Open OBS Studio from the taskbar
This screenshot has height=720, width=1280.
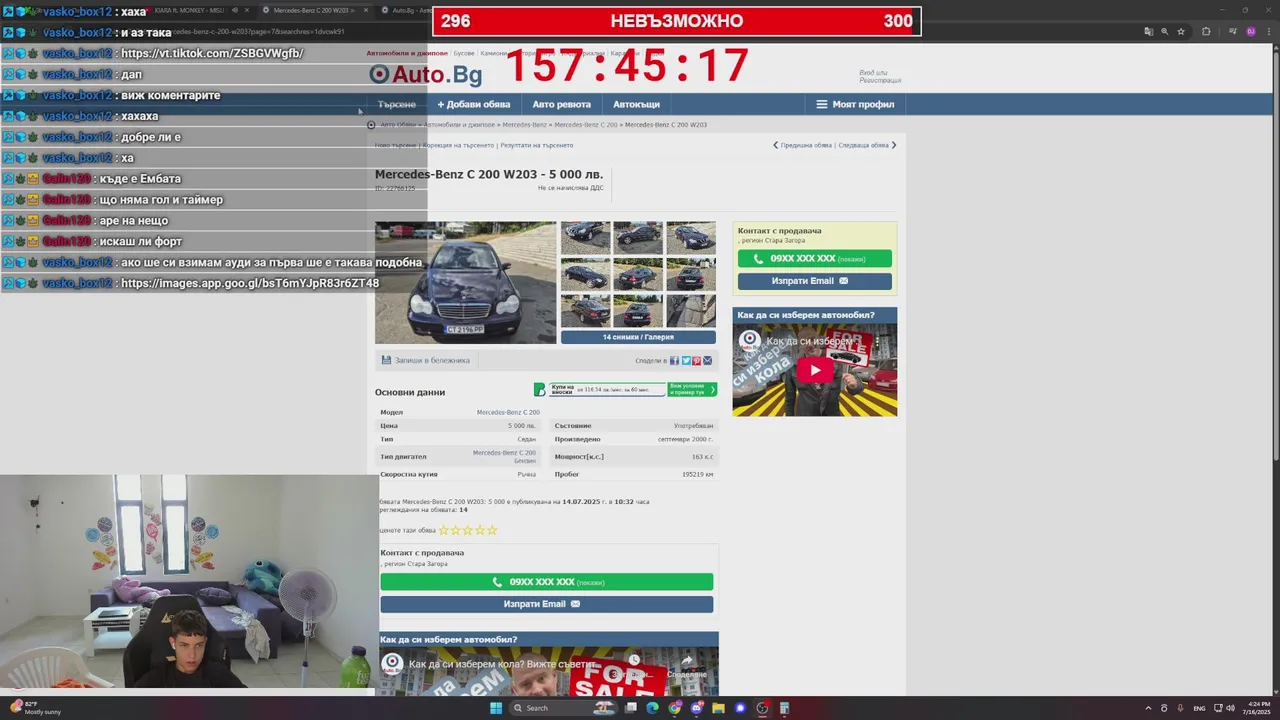coord(763,708)
